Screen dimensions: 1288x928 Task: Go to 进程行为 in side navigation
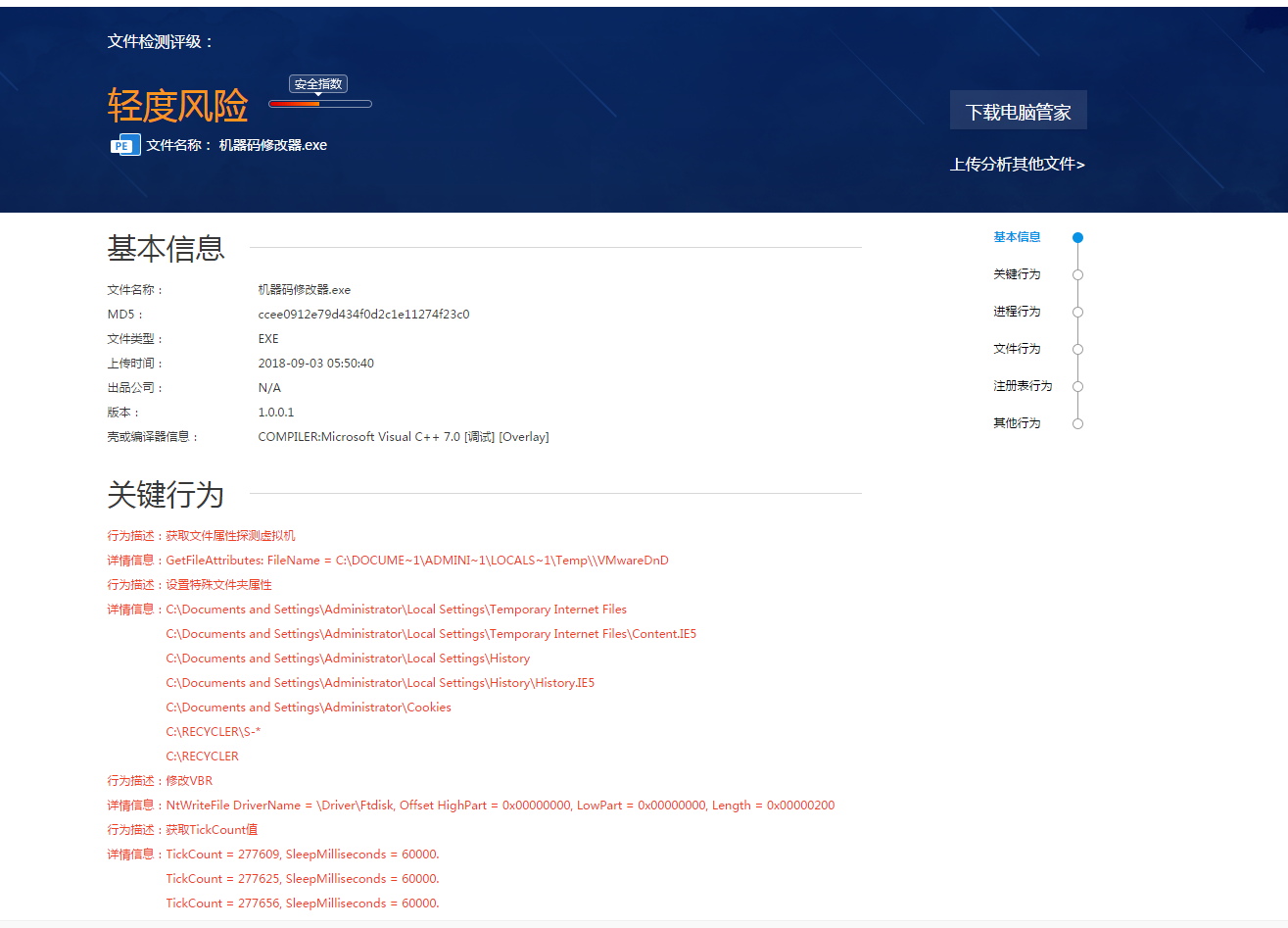pyautogui.click(x=1017, y=312)
